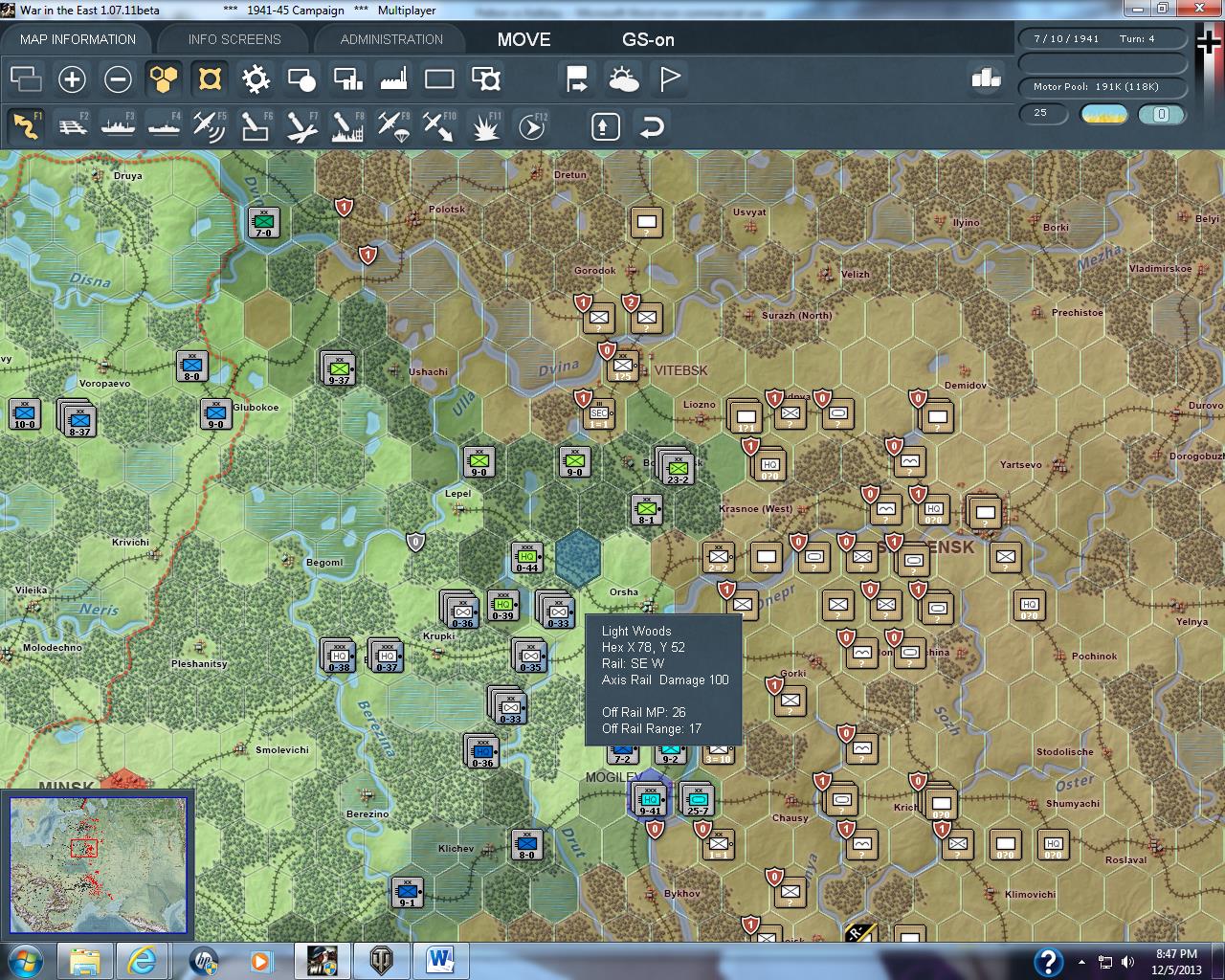Select the 10-0 blue unit at left edge

pyautogui.click(x=25, y=414)
